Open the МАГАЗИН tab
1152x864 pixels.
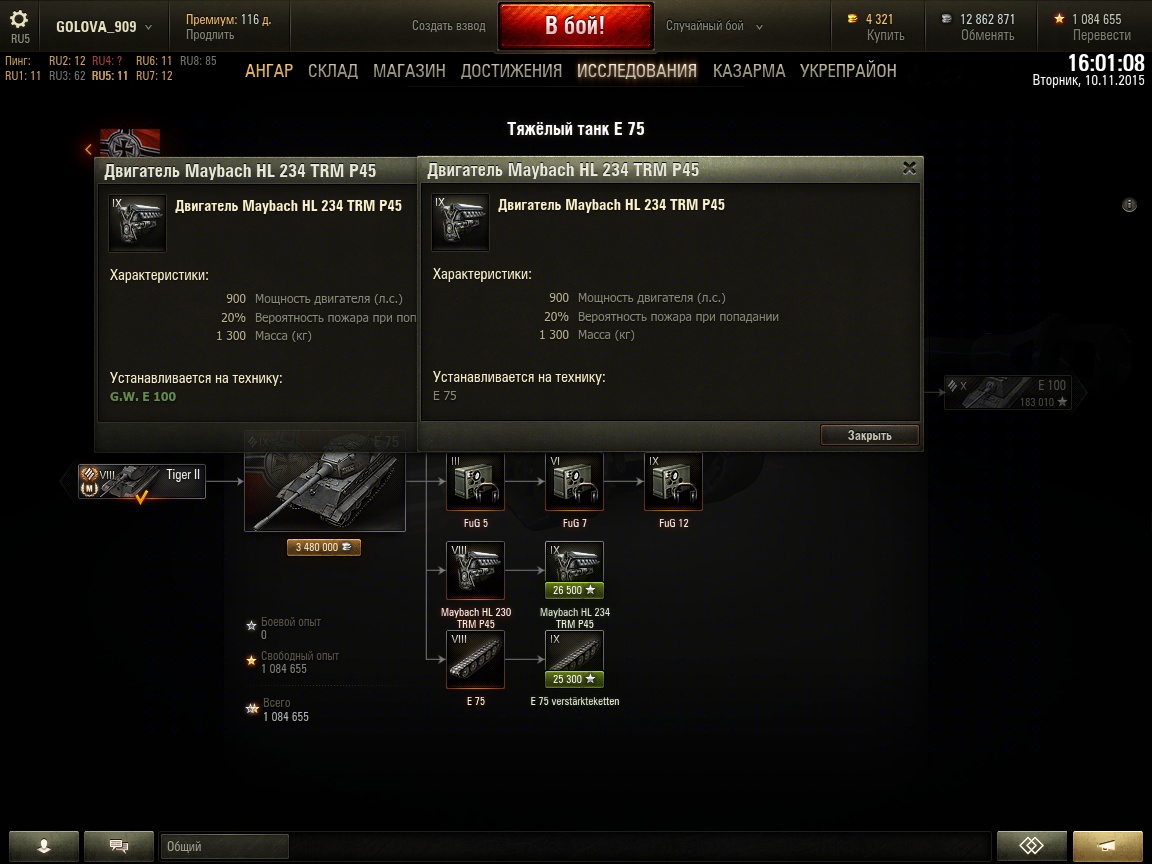(409, 71)
